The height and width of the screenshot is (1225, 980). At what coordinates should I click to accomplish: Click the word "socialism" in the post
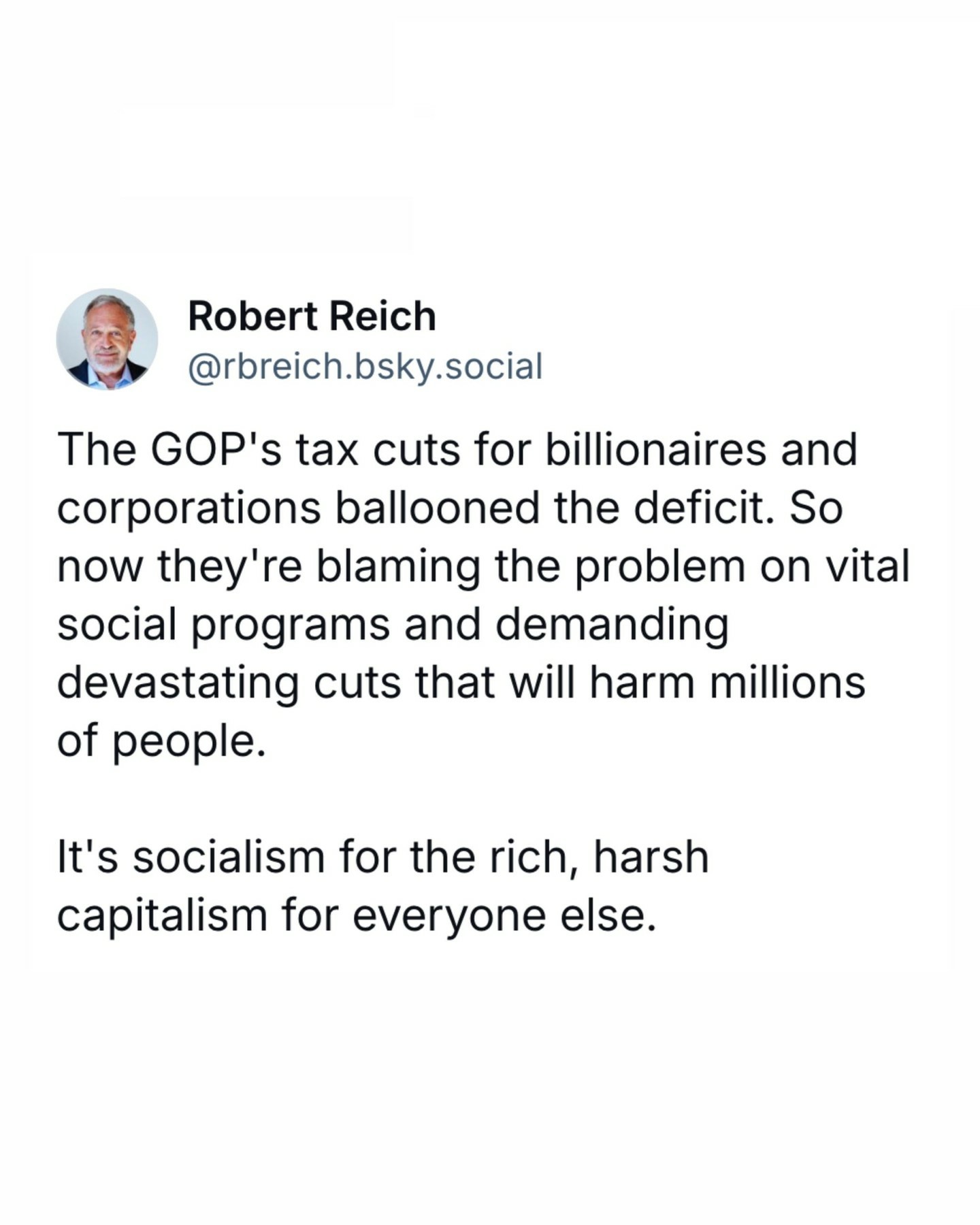click(229, 857)
